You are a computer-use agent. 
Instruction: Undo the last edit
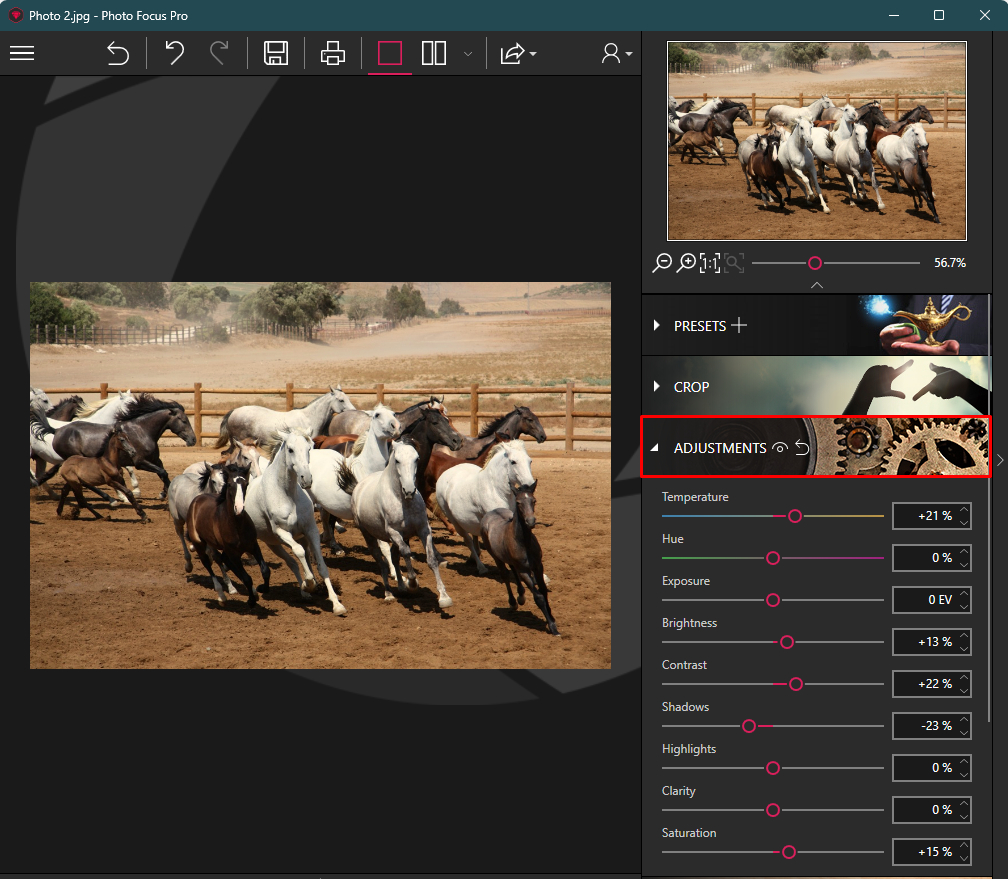coord(174,53)
